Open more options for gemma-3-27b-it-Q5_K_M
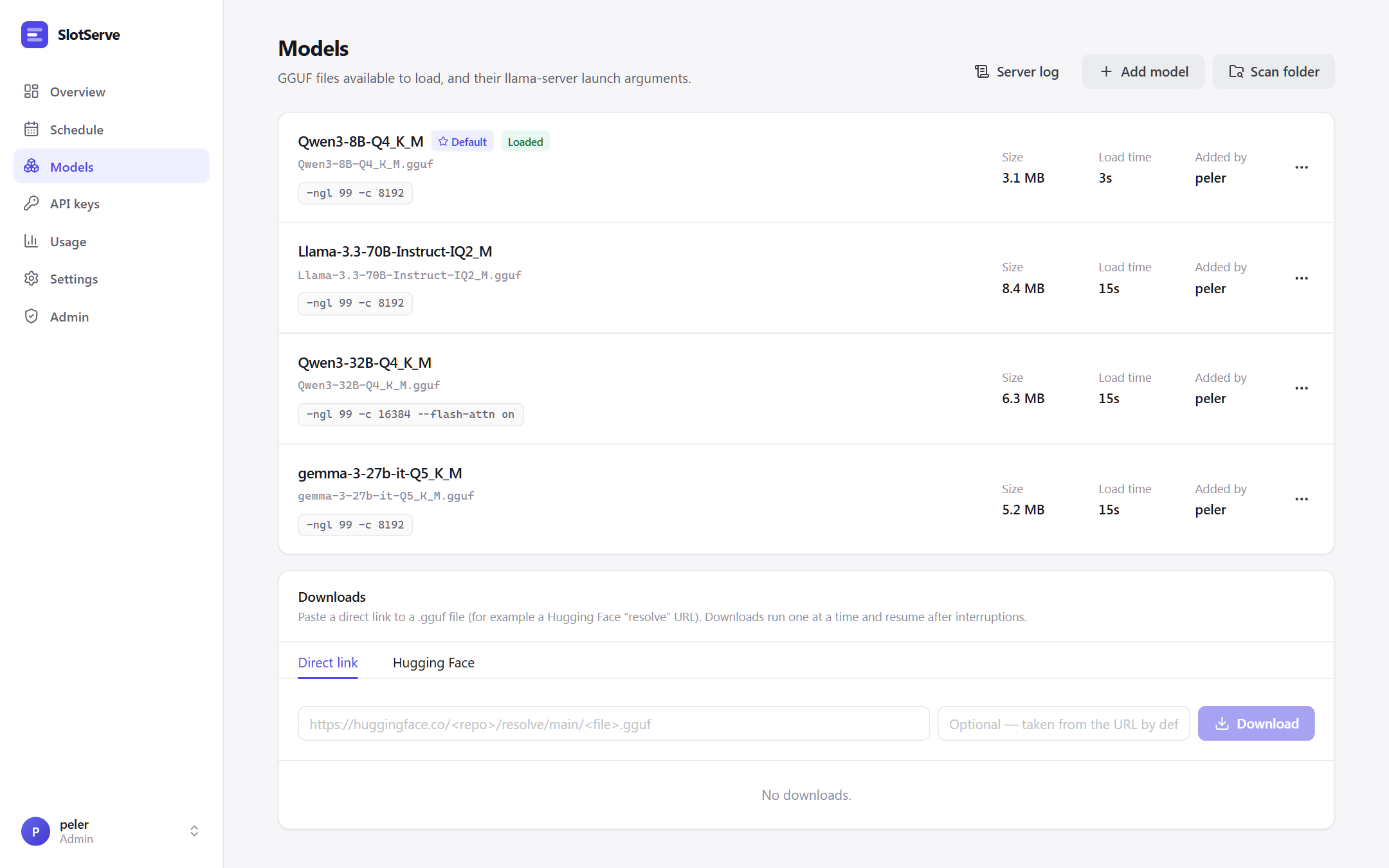 [x=1302, y=500]
